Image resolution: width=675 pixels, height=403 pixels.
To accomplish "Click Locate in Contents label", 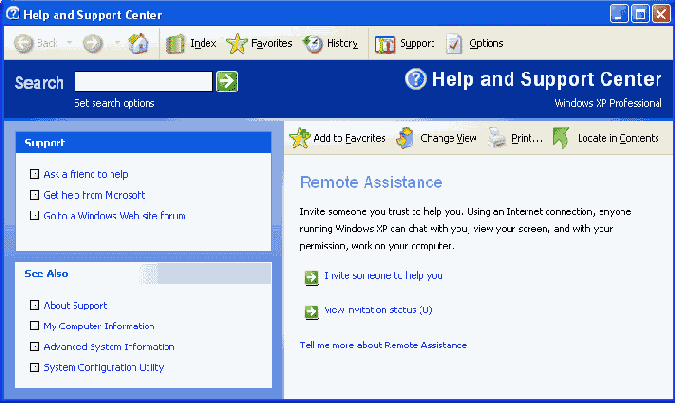I will pos(618,138).
